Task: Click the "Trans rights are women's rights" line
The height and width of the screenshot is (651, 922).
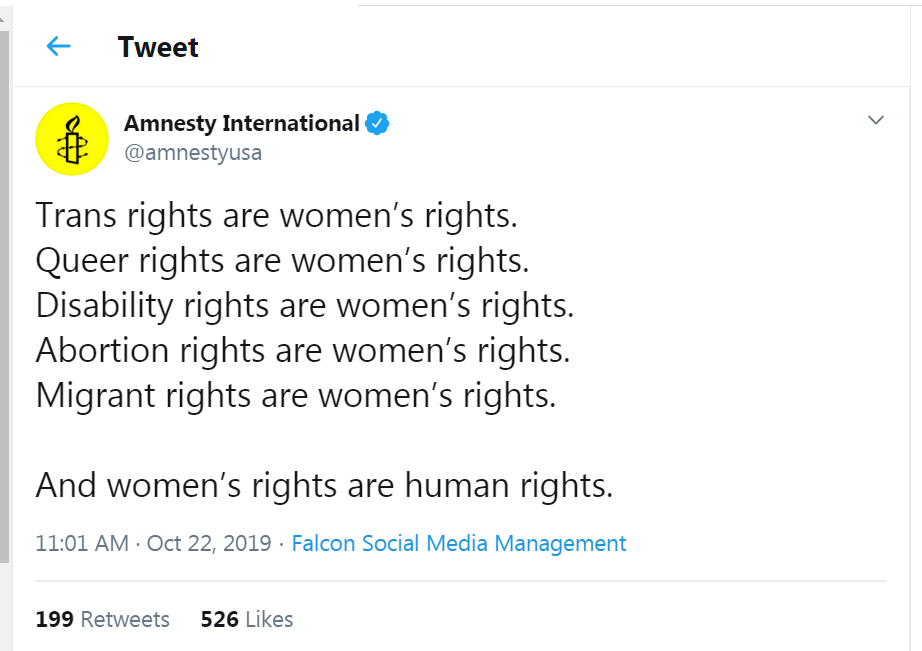Action: [x=277, y=215]
